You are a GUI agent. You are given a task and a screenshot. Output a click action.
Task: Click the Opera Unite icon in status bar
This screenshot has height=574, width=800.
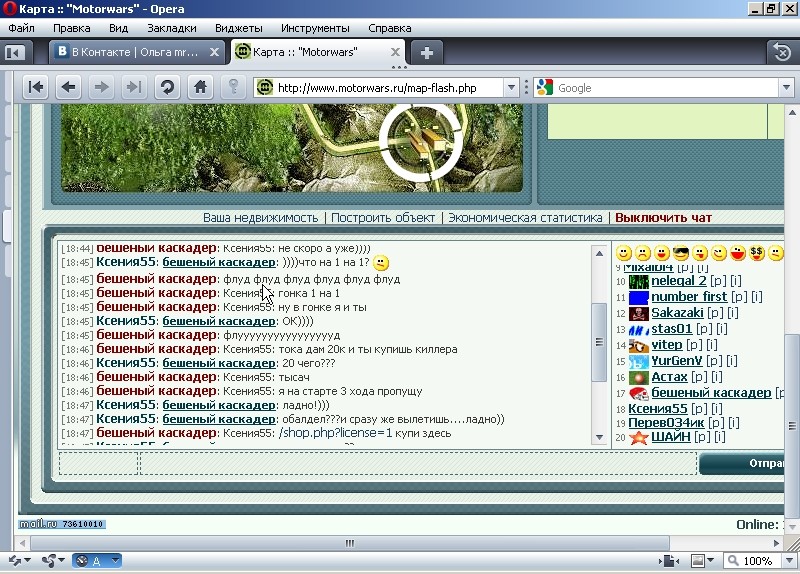click(x=48, y=561)
